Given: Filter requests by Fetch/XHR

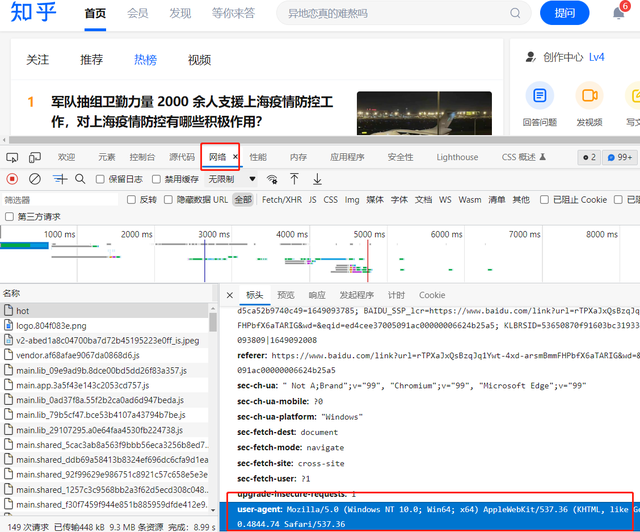Looking at the screenshot, I should (282, 200).
